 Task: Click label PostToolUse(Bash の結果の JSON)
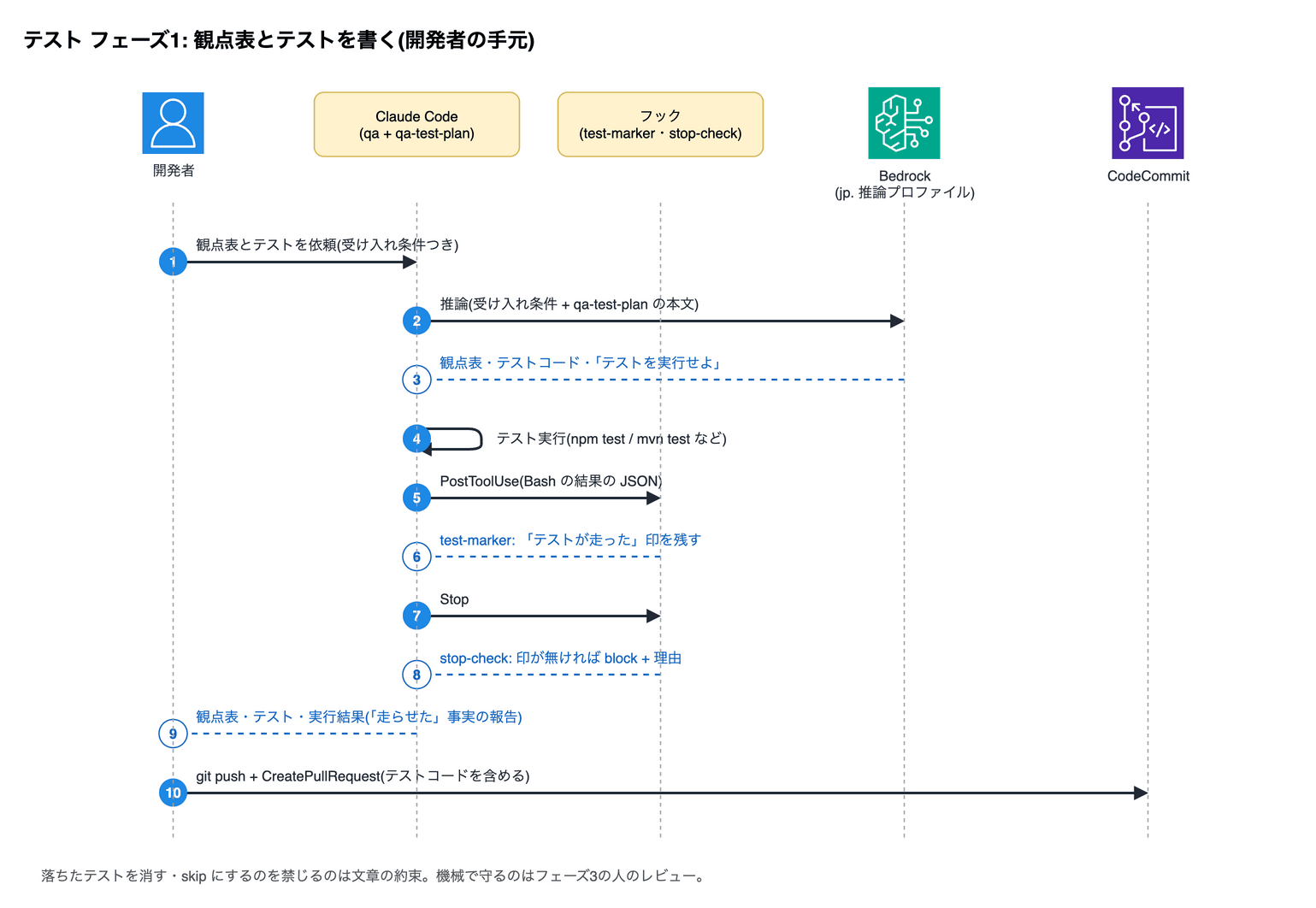tap(551, 481)
